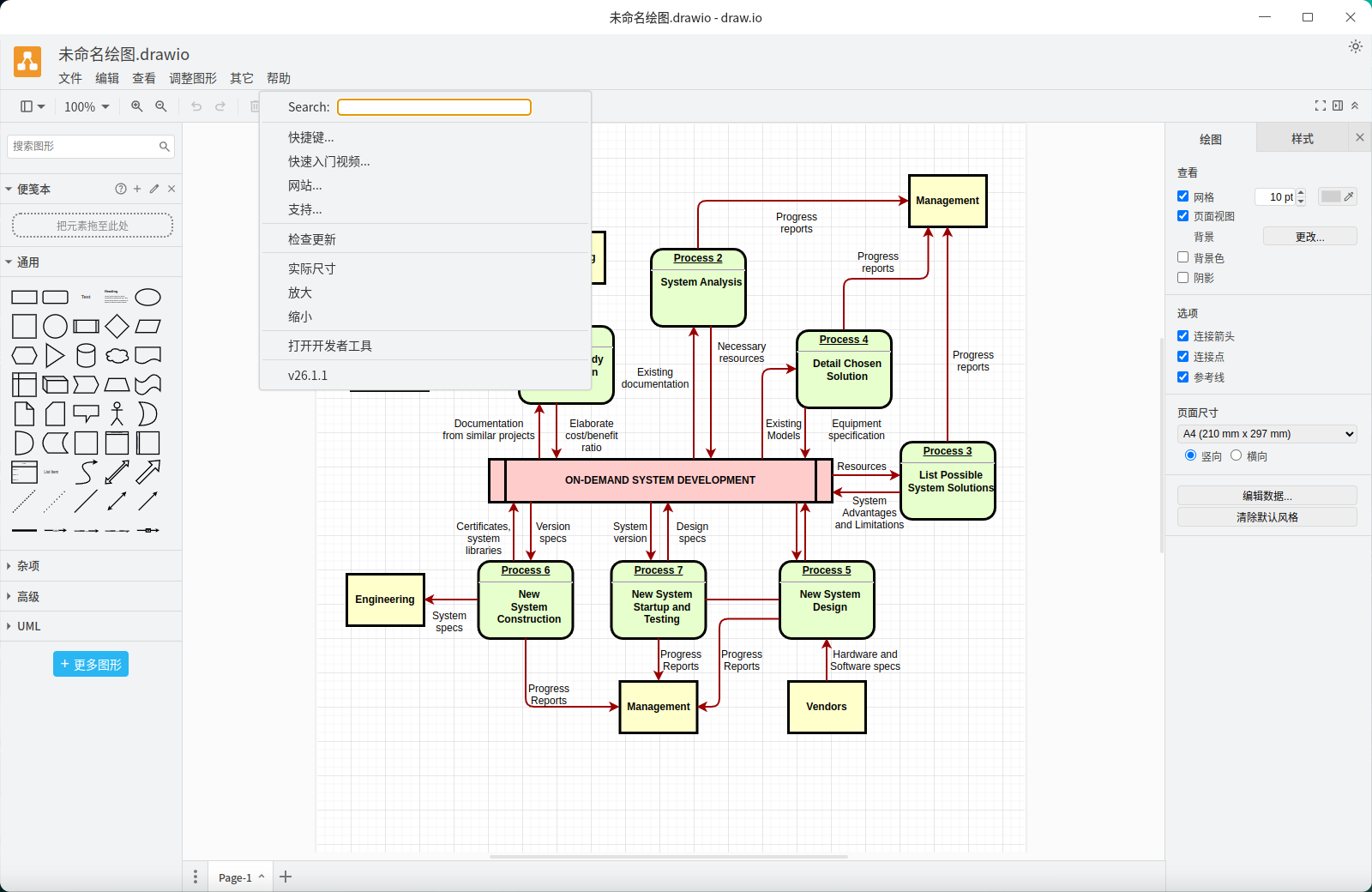Image resolution: width=1372 pixels, height=892 pixels.
Task: Select the diamond shape in General palette
Action: (117, 326)
